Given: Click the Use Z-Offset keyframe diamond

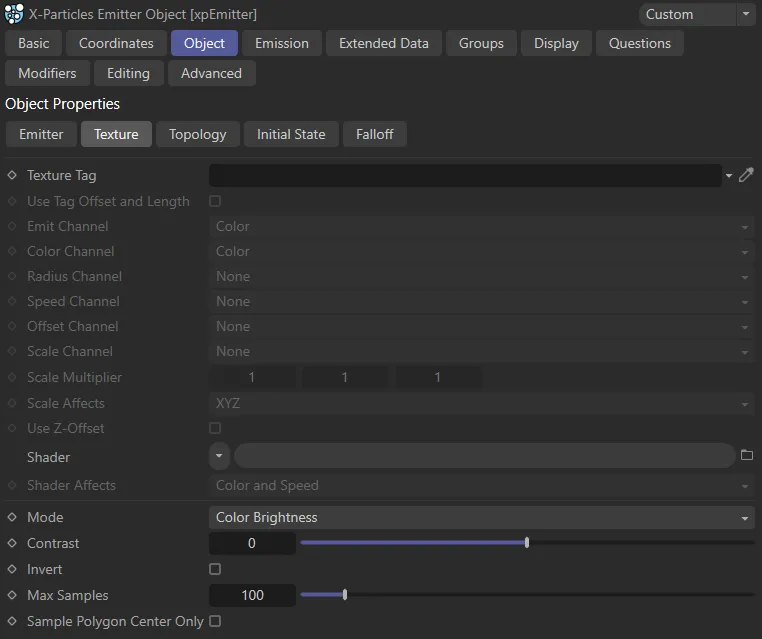Looking at the screenshot, I should click(x=12, y=428).
